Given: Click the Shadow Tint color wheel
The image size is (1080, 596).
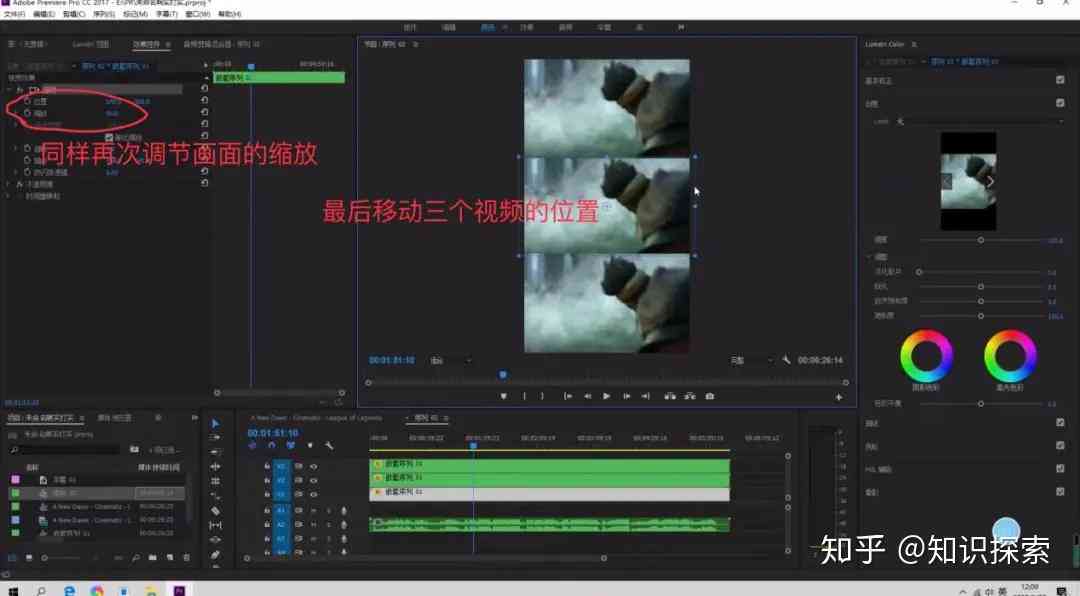Looking at the screenshot, I should (926, 356).
